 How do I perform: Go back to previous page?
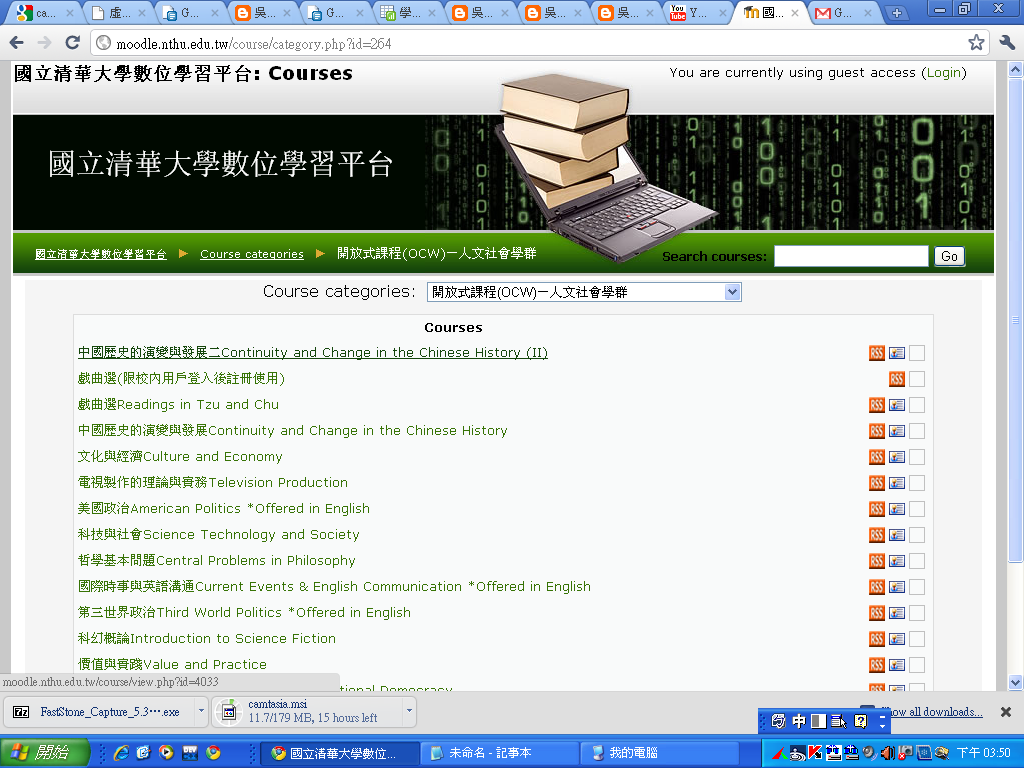pyautogui.click(x=17, y=43)
